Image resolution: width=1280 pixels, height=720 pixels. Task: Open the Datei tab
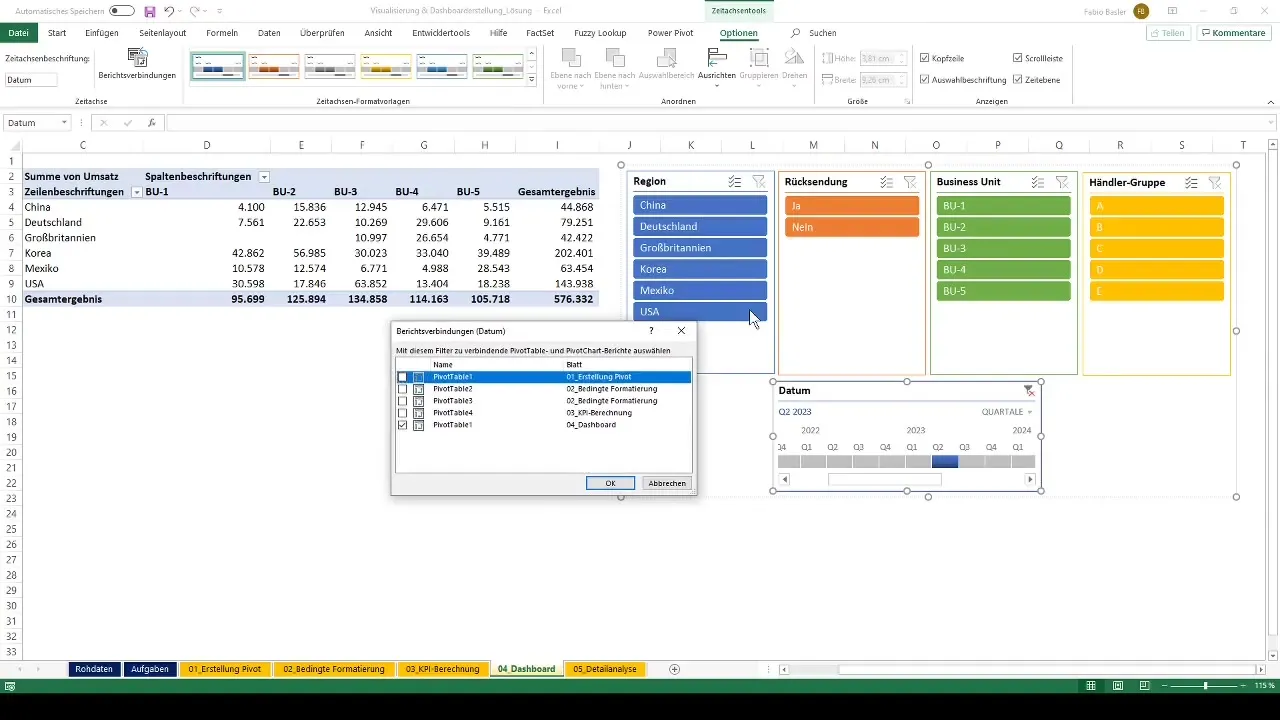coord(18,33)
